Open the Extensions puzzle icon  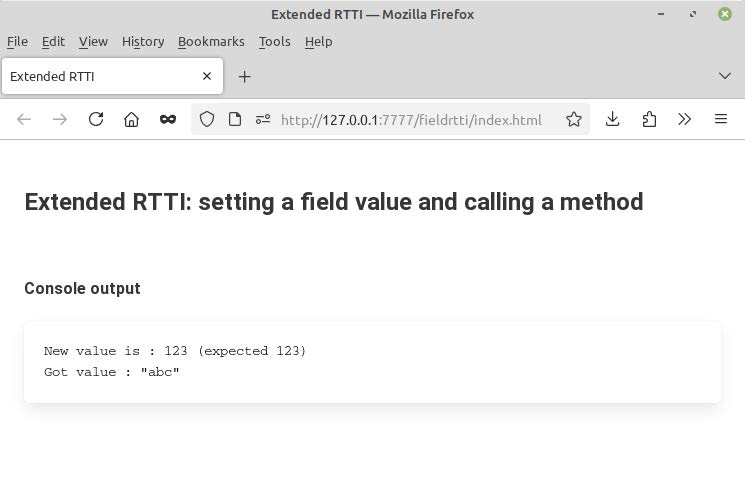pyautogui.click(x=649, y=120)
